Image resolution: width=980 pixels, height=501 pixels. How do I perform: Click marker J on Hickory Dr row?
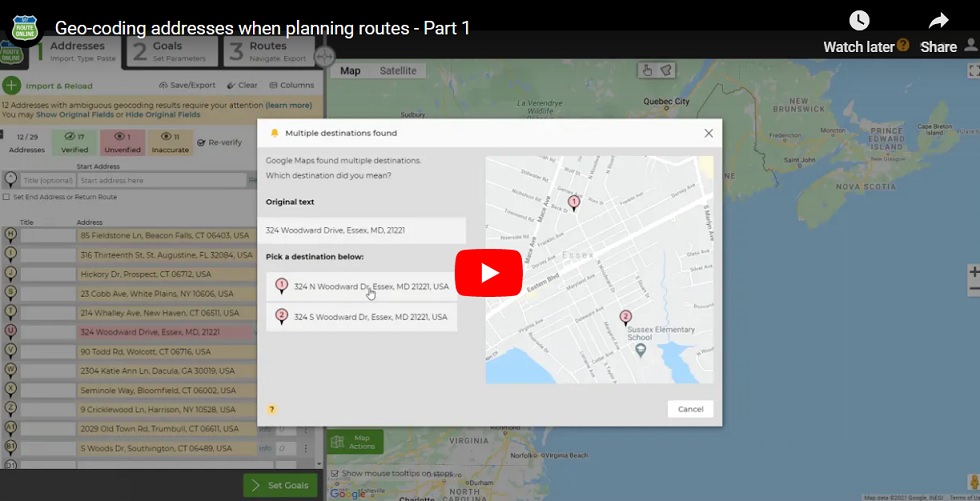pos(10,274)
